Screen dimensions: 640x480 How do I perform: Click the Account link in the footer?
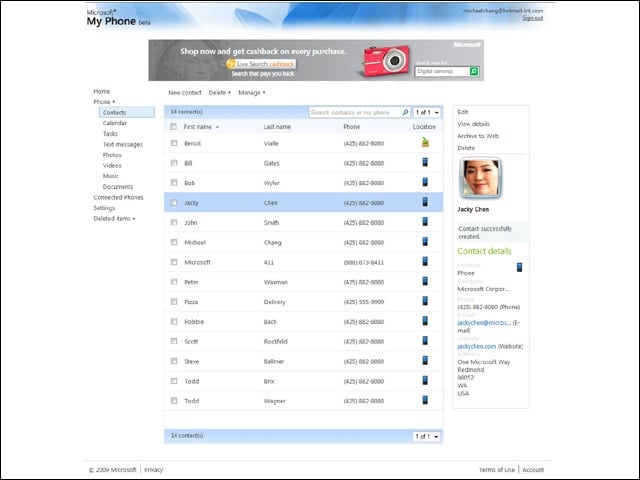coord(533,470)
